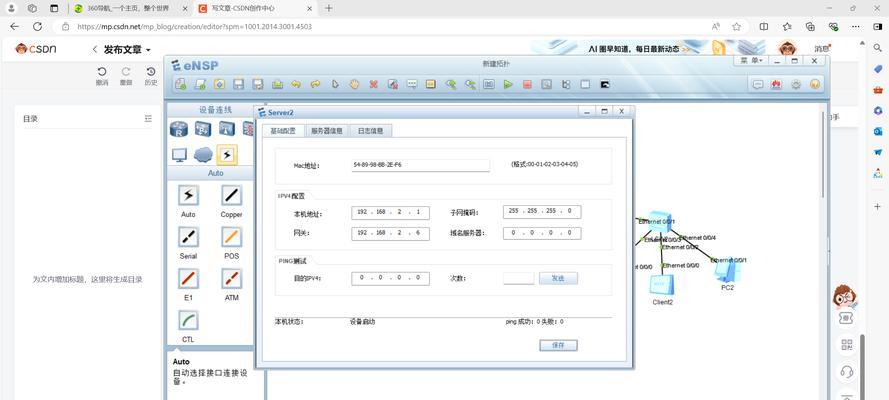The image size is (889, 400).
Task: Select the Serial cable connection type
Action: 188,237
